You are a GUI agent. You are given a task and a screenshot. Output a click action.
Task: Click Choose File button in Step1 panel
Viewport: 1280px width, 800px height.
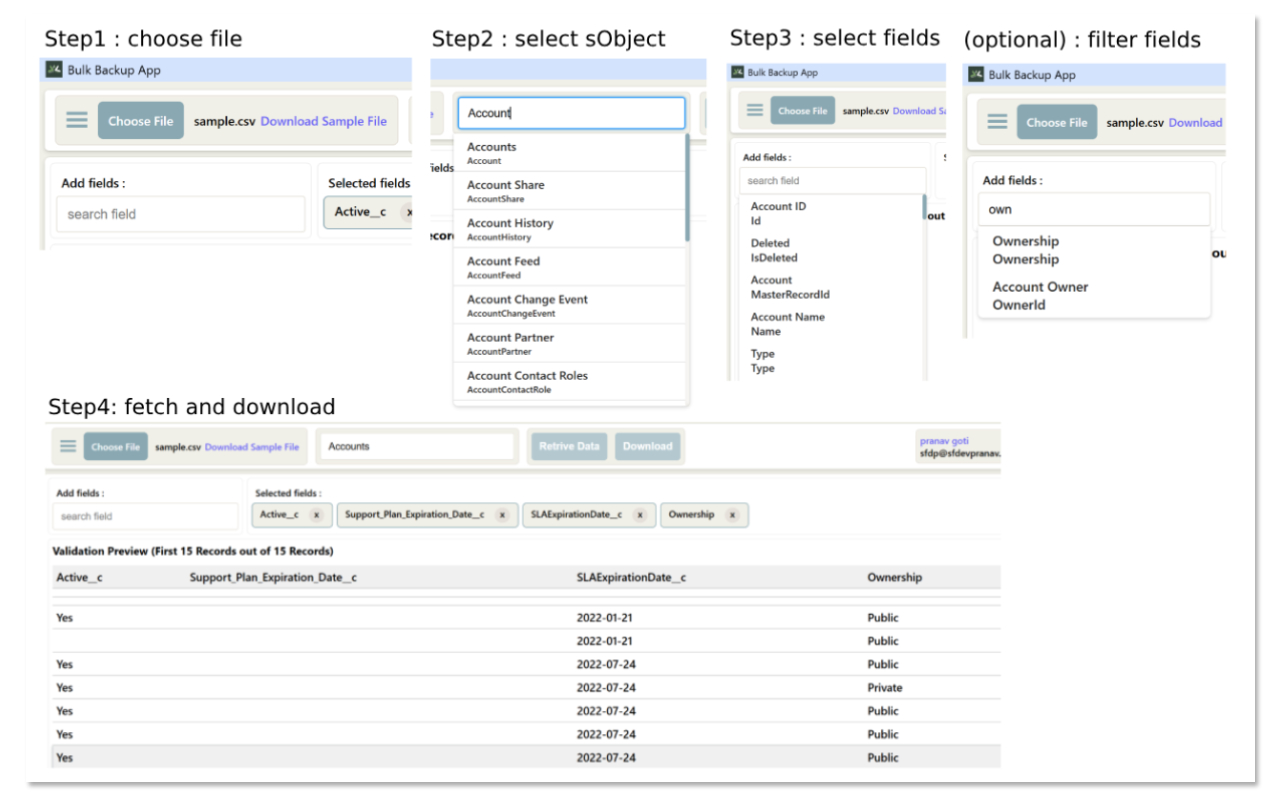(140, 121)
